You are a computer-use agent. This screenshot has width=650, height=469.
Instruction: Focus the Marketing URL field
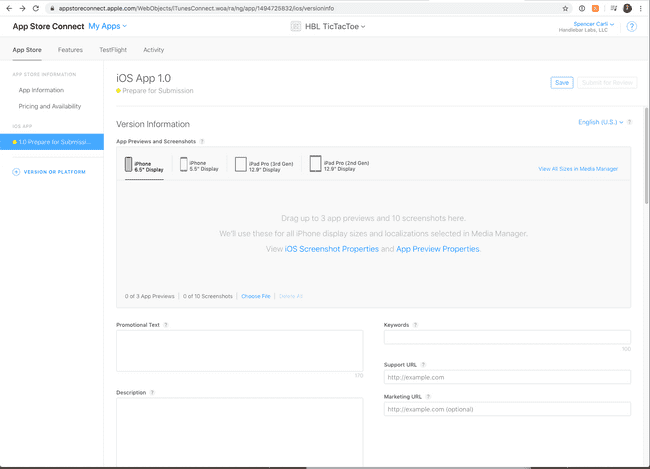pyautogui.click(x=507, y=409)
